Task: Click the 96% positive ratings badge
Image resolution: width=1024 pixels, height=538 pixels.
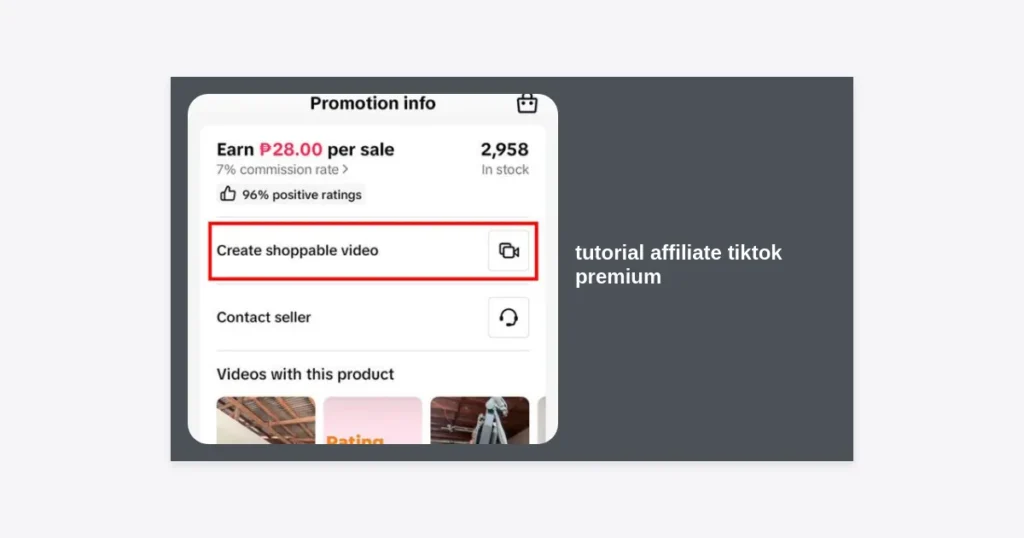Action: tap(291, 195)
